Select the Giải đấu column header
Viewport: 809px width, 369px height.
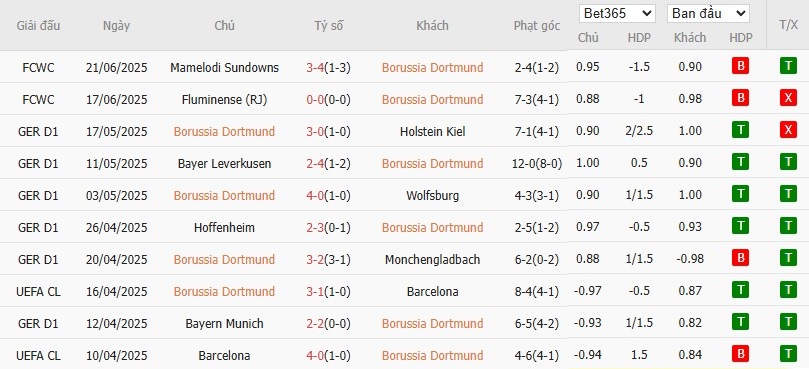[38, 25]
